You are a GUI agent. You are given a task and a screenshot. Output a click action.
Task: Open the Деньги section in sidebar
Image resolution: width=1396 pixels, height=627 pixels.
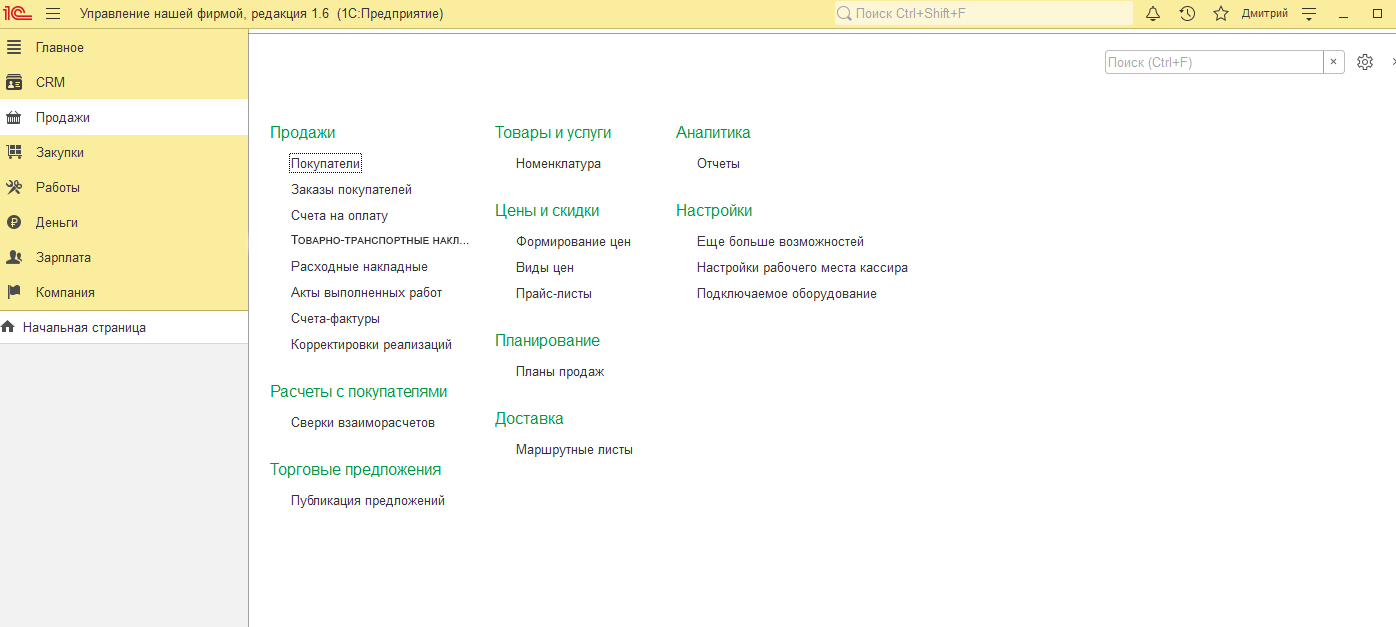point(56,222)
